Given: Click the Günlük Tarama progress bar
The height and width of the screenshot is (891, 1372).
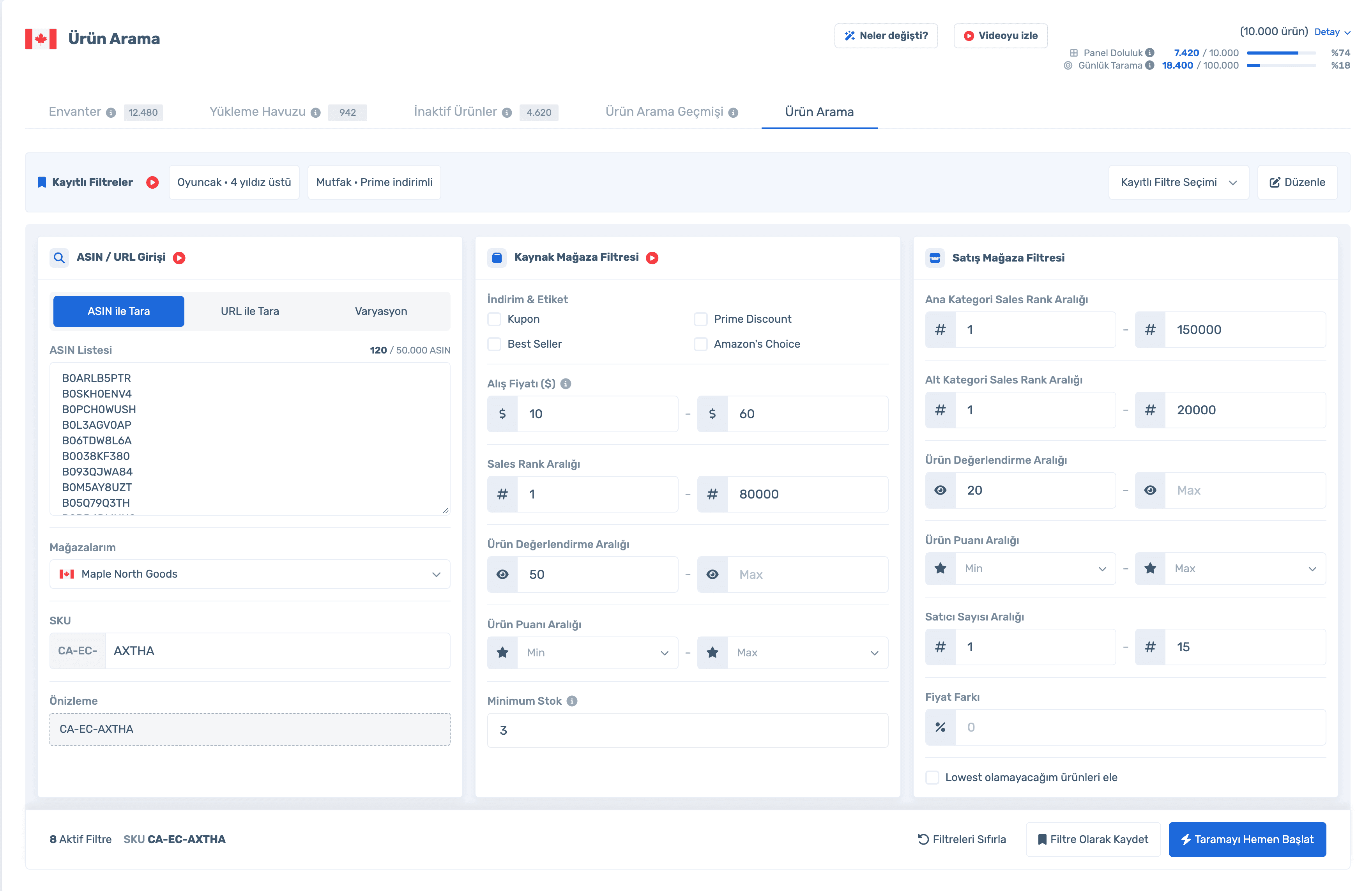Looking at the screenshot, I should (x=1281, y=65).
